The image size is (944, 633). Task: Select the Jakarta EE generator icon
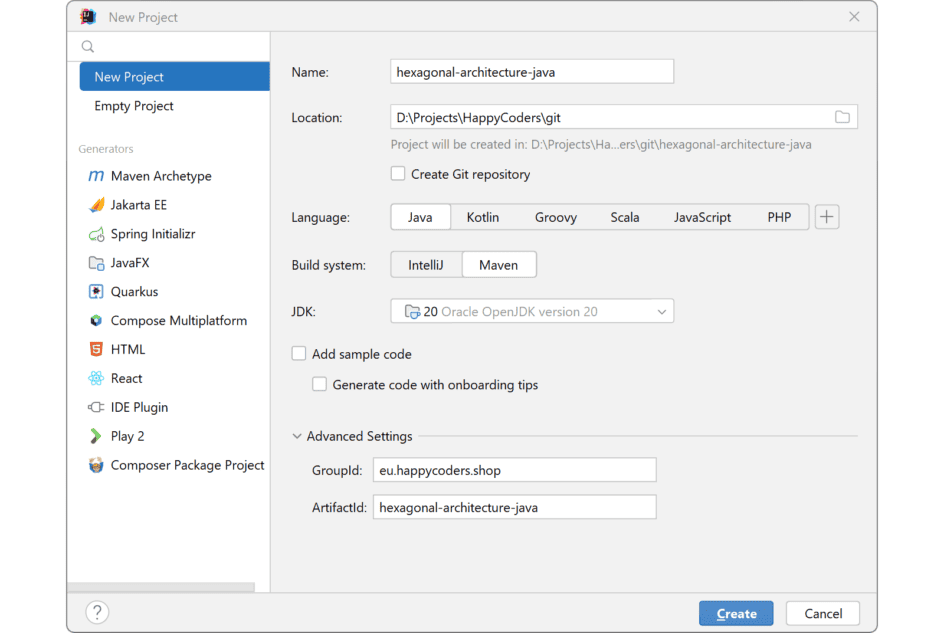(96, 205)
